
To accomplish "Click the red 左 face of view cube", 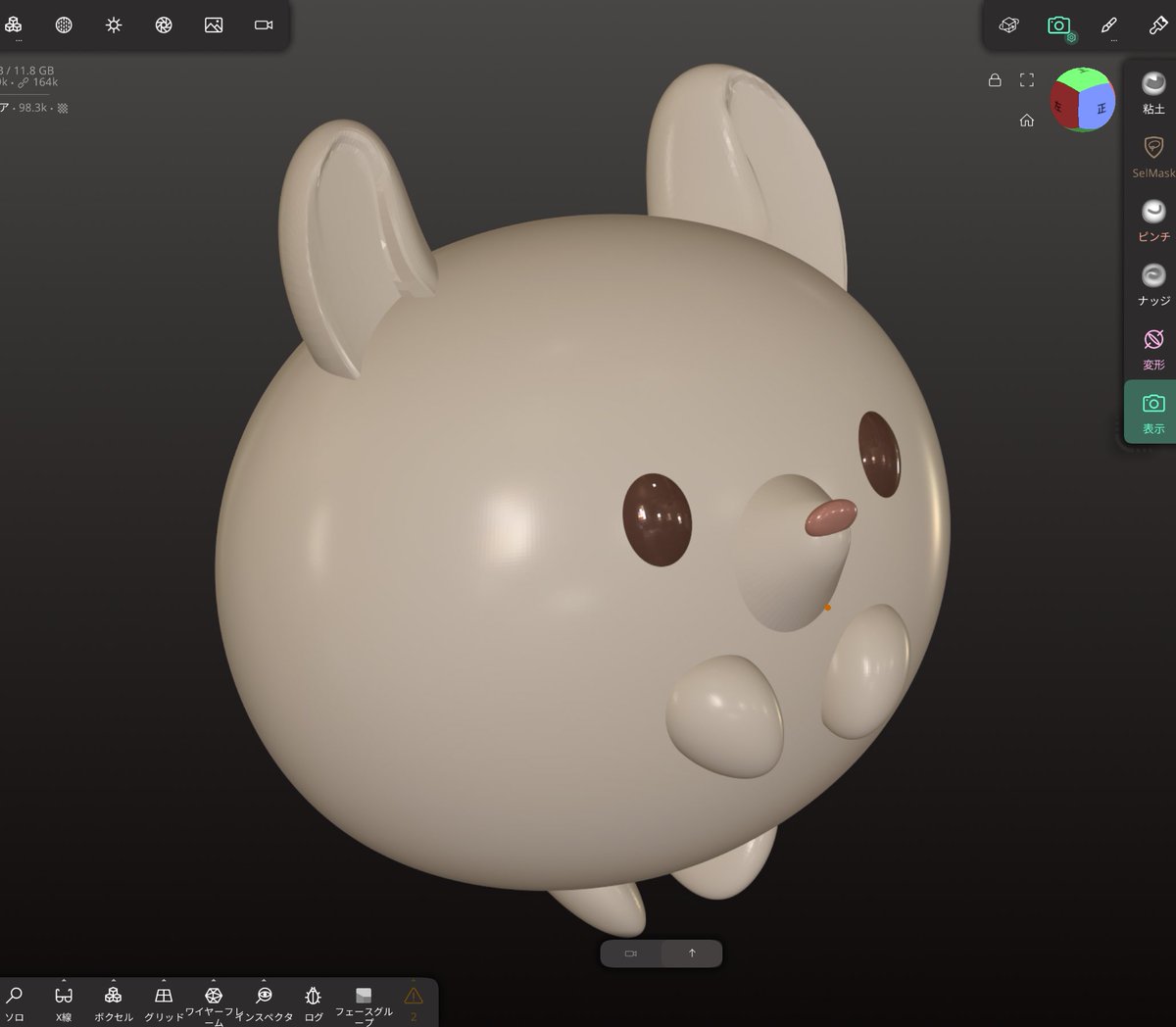I will [1063, 105].
